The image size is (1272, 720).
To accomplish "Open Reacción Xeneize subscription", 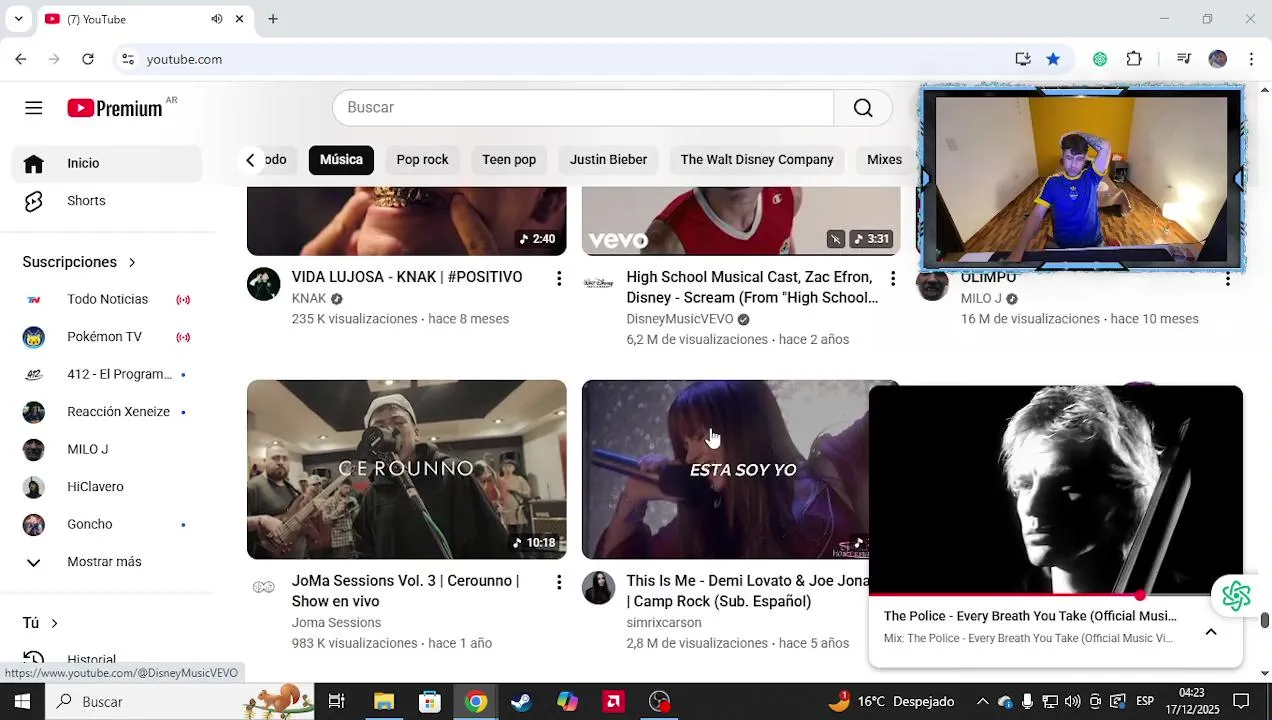I will coord(107,412).
